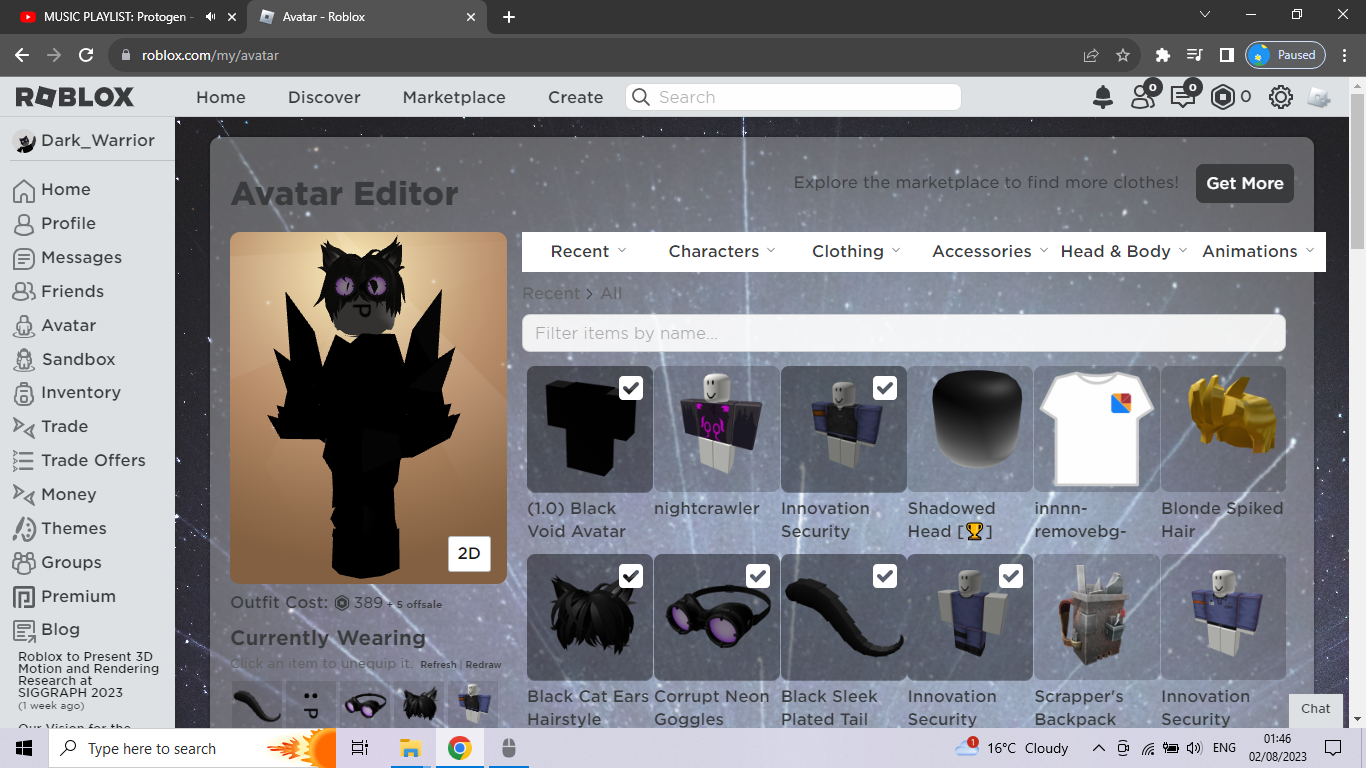Expand the Animations dropdown
This screenshot has width=1366, height=768.
pos(1258,252)
